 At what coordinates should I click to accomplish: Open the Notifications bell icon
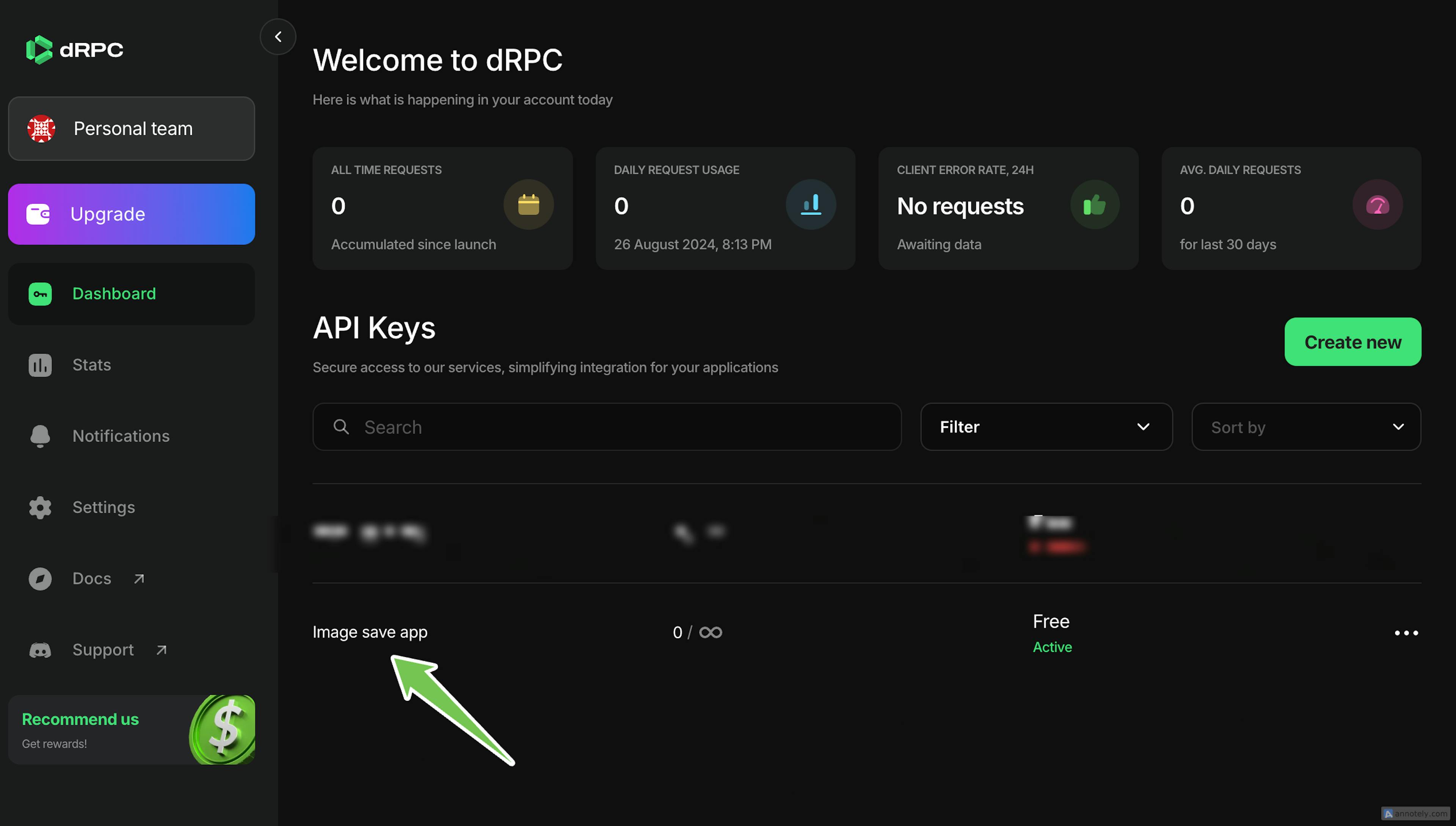[x=40, y=435]
